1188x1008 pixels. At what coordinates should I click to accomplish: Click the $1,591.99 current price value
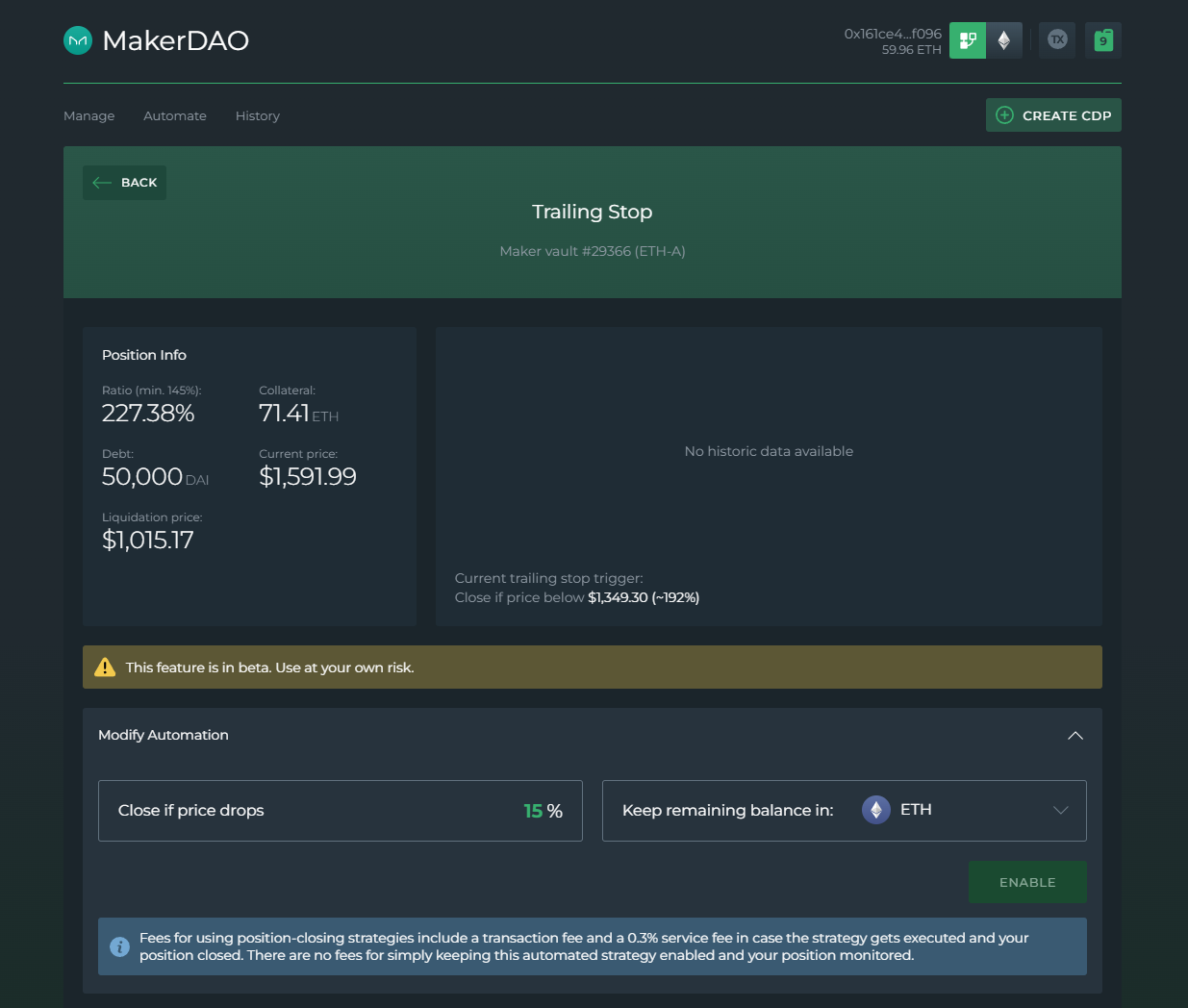point(308,477)
